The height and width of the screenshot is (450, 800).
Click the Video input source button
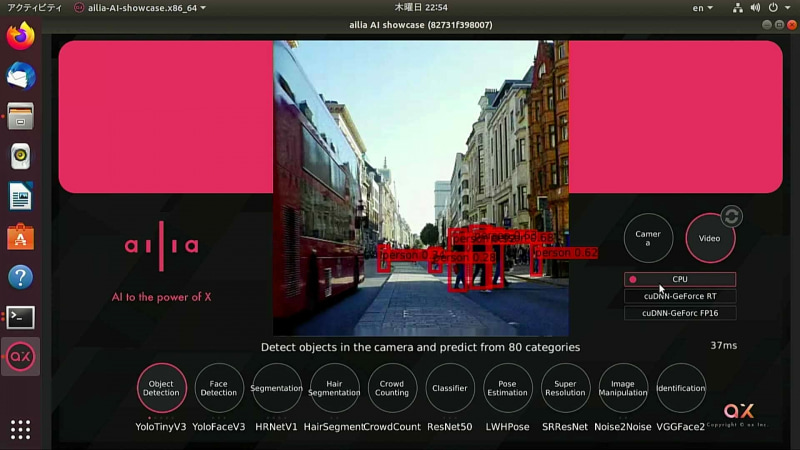(710, 238)
